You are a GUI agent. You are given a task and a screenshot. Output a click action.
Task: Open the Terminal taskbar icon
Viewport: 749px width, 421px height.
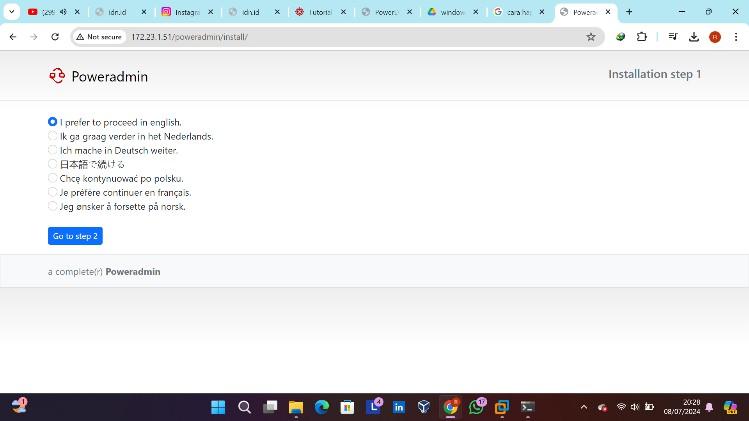click(527, 407)
